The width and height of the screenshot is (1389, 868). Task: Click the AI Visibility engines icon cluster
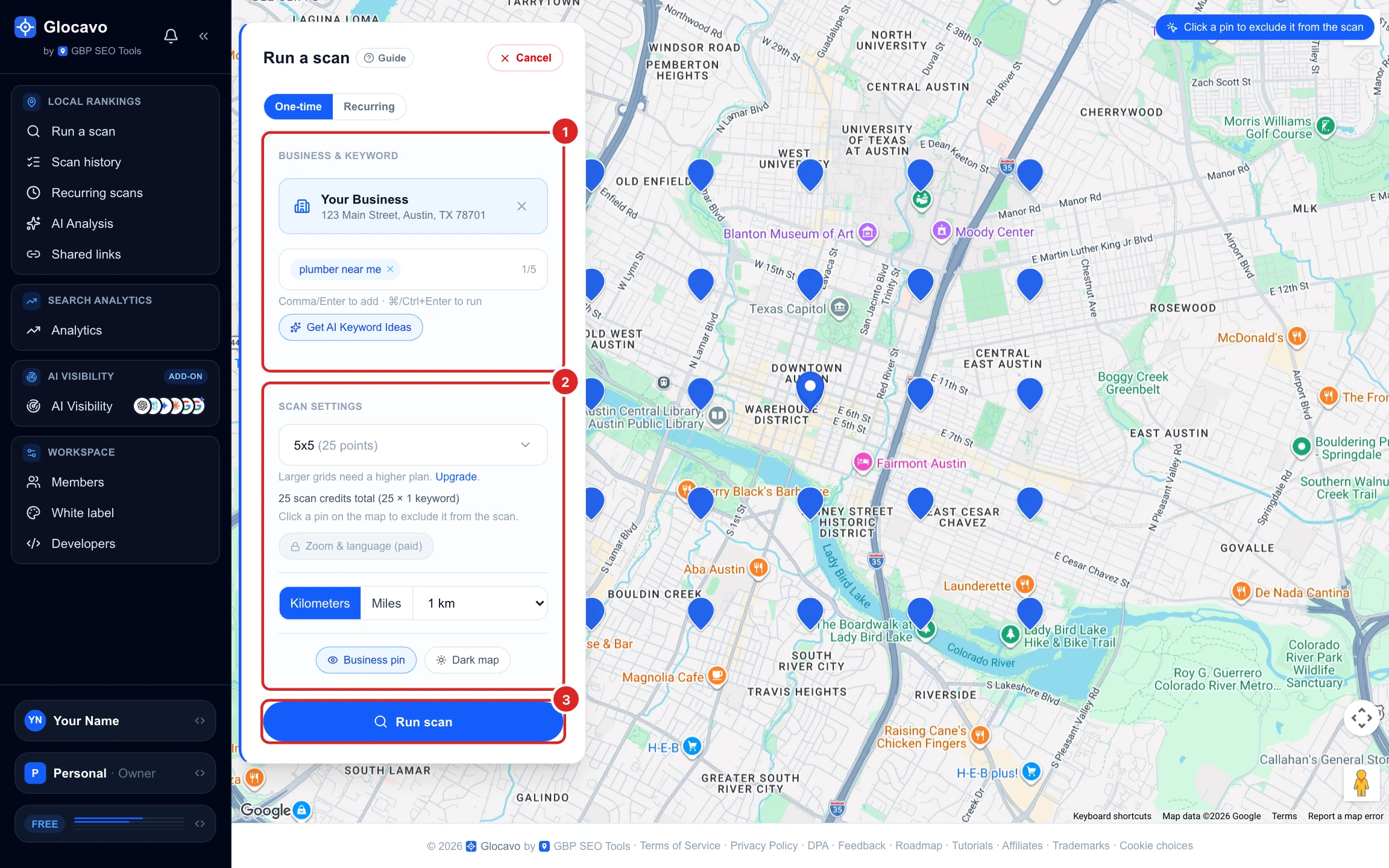click(x=169, y=406)
